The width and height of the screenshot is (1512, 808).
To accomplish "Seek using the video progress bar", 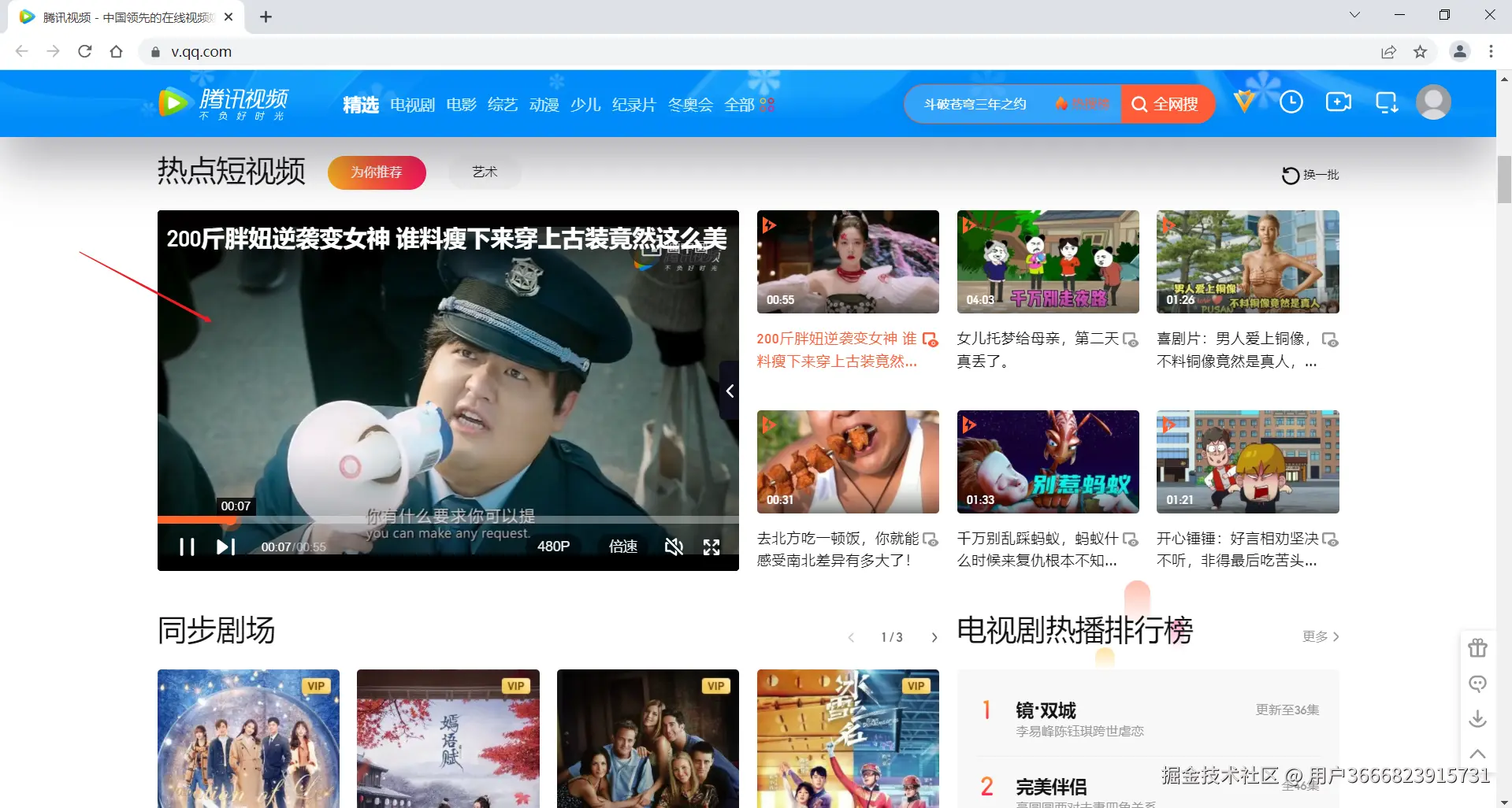I will [x=448, y=520].
